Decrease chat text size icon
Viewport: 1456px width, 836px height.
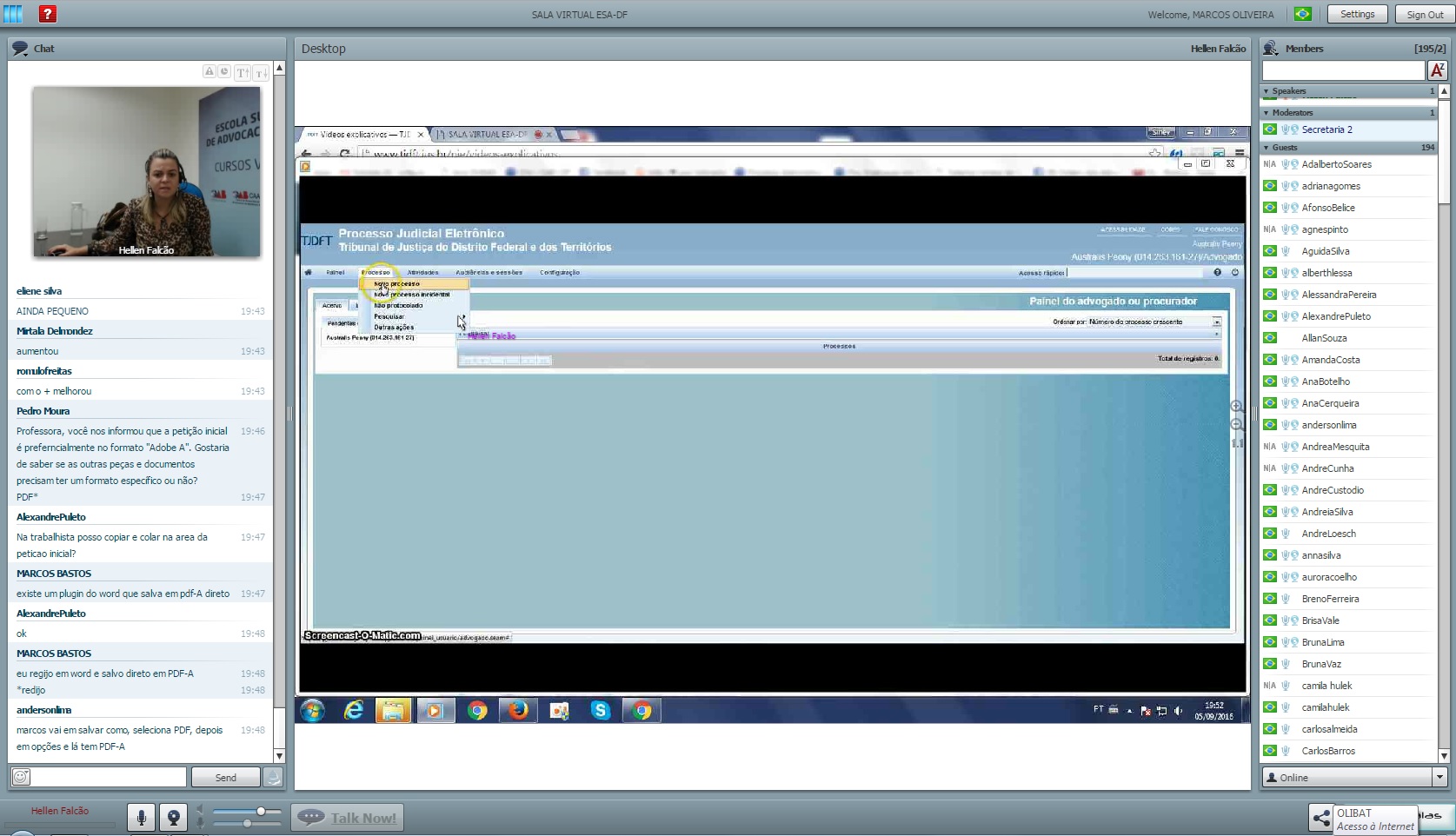click(x=260, y=73)
